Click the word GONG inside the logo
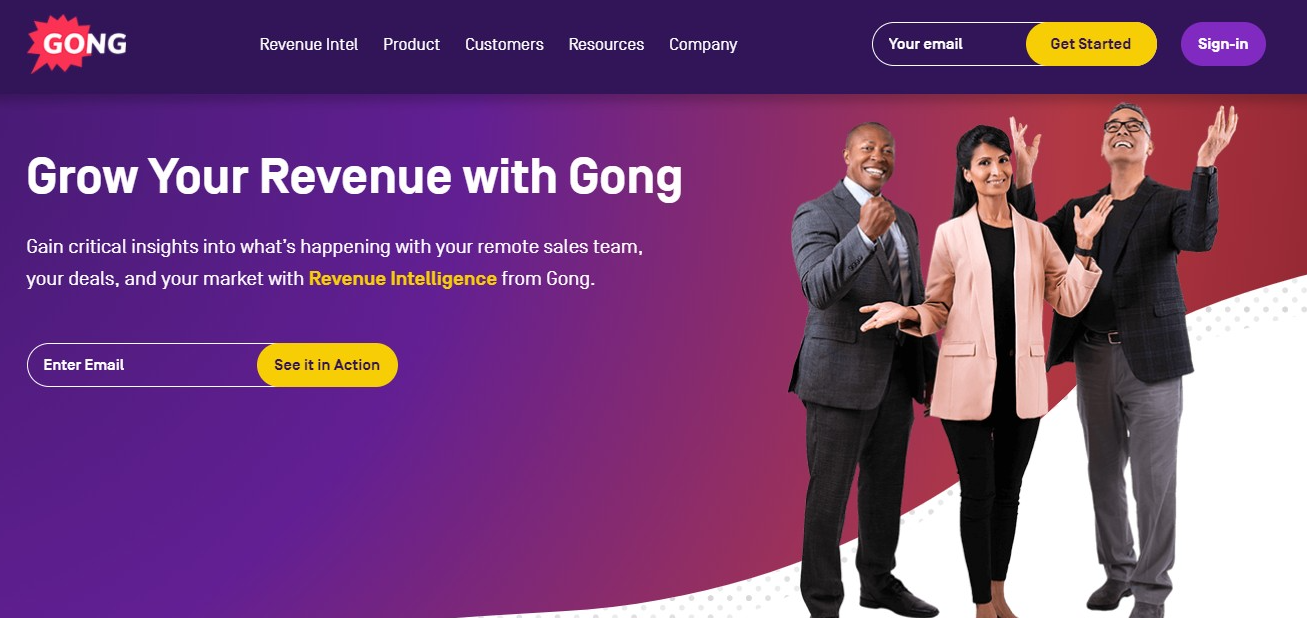 click(85, 45)
